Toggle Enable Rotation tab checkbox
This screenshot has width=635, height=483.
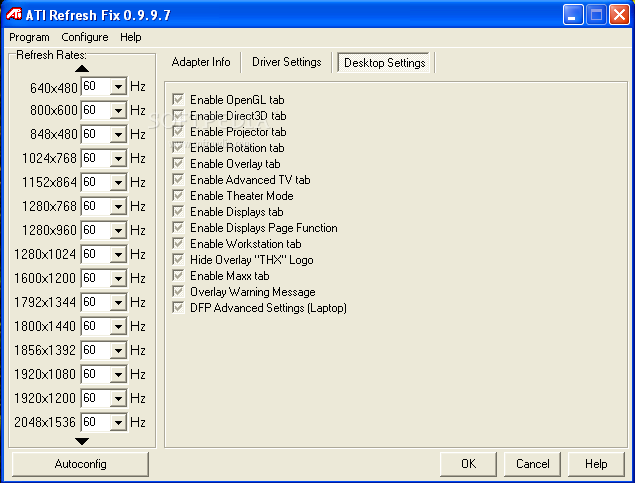pyautogui.click(x=178, y=147)
